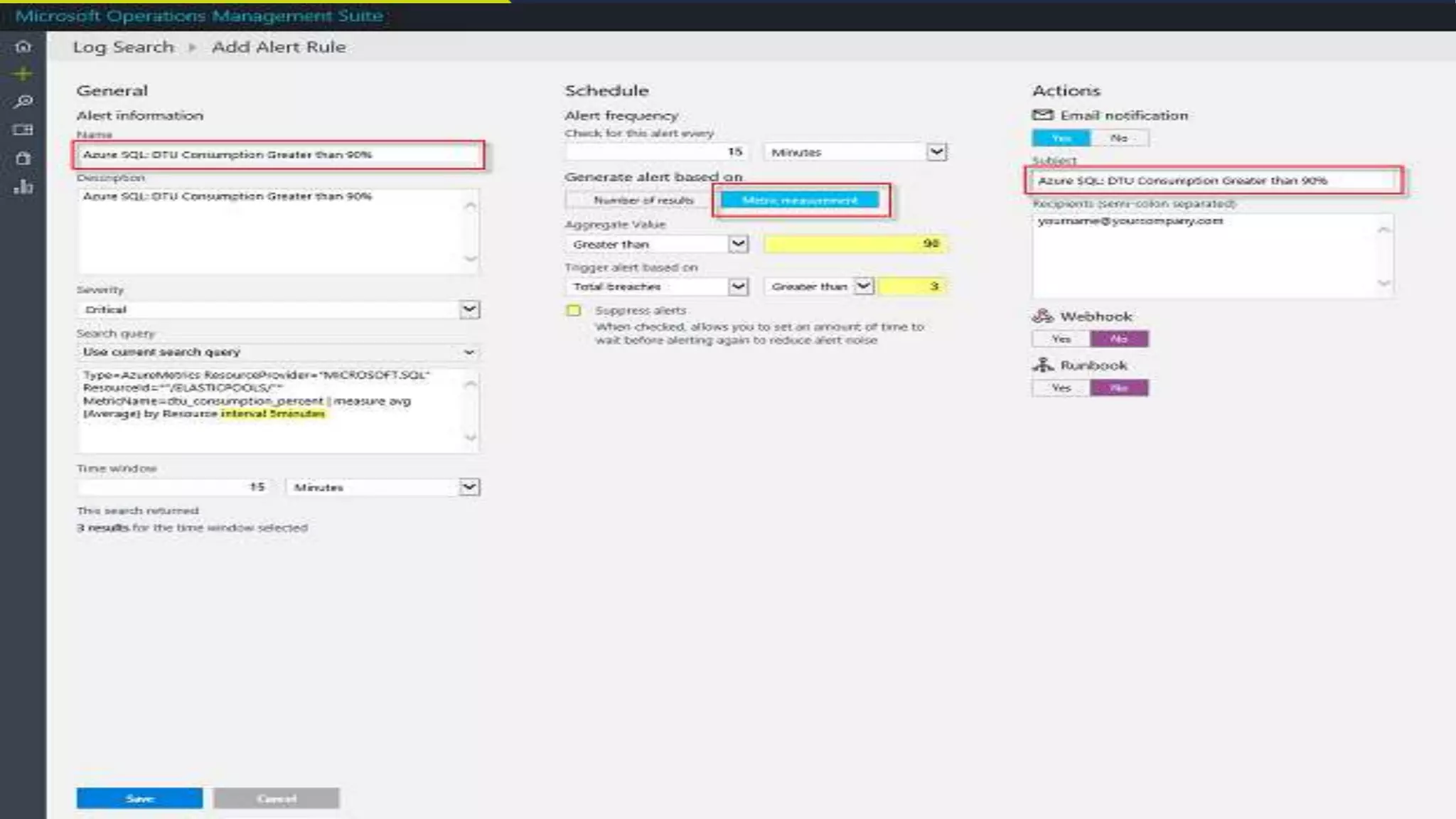Click the green plus add icon
Viewport: 1456px width, 819px height.
pyautogui.click(x=23, y=74)
